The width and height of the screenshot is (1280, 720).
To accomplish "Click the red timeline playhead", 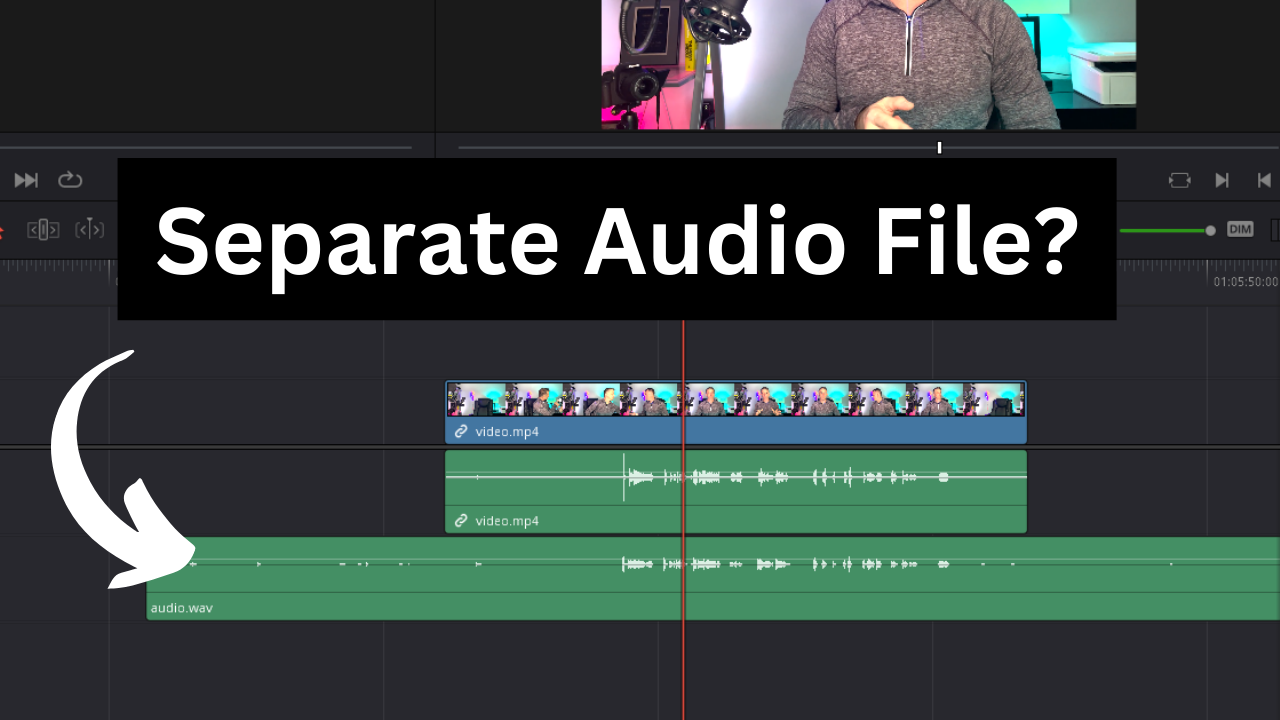I will [684, 520].
